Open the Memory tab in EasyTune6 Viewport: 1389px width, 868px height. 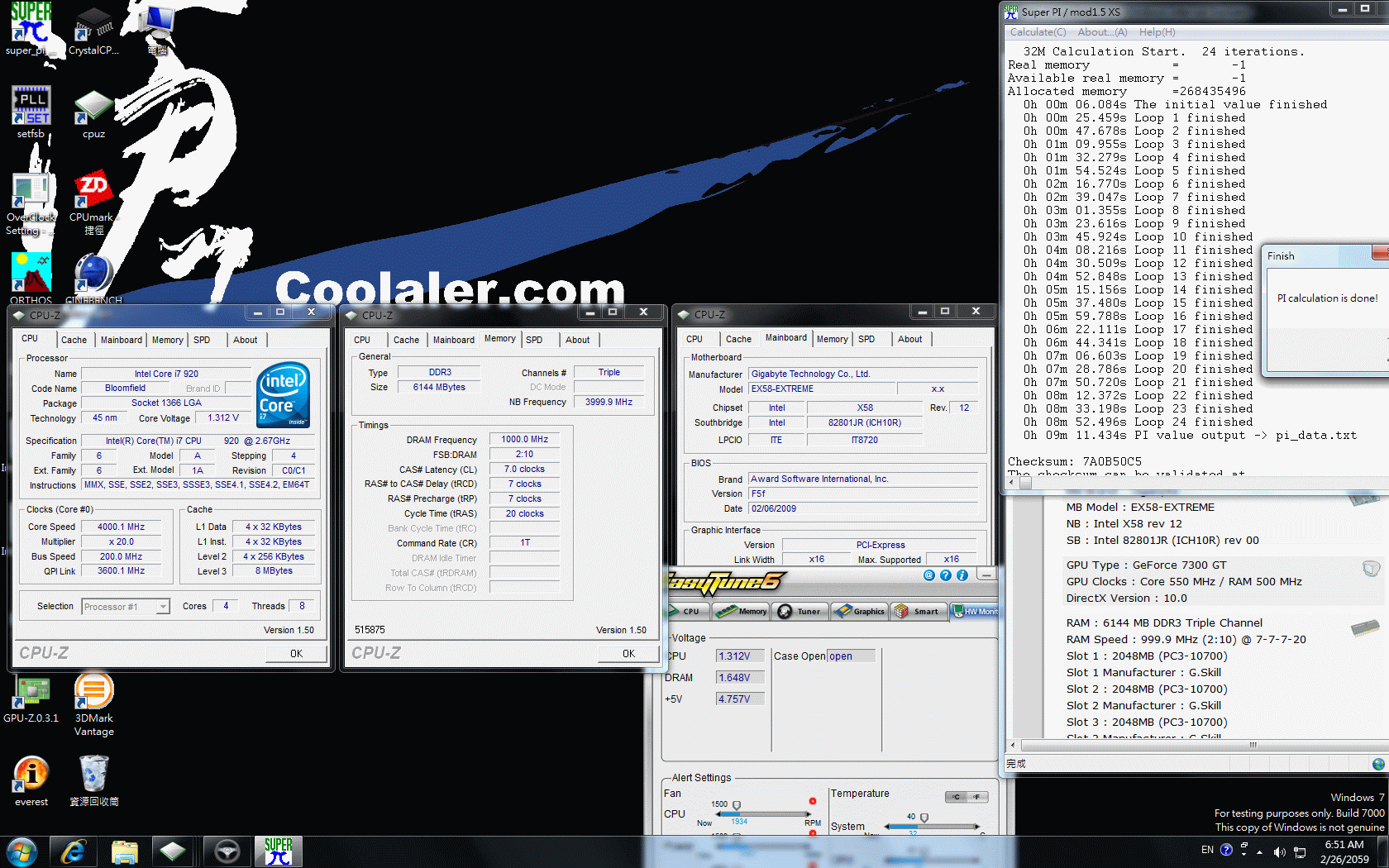[x=742, y=611]
